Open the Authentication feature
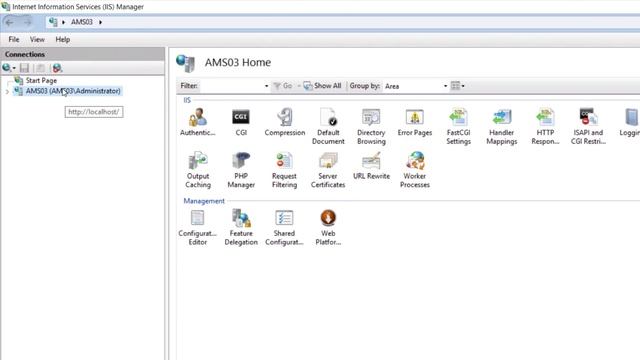 [x=198, y=122]
